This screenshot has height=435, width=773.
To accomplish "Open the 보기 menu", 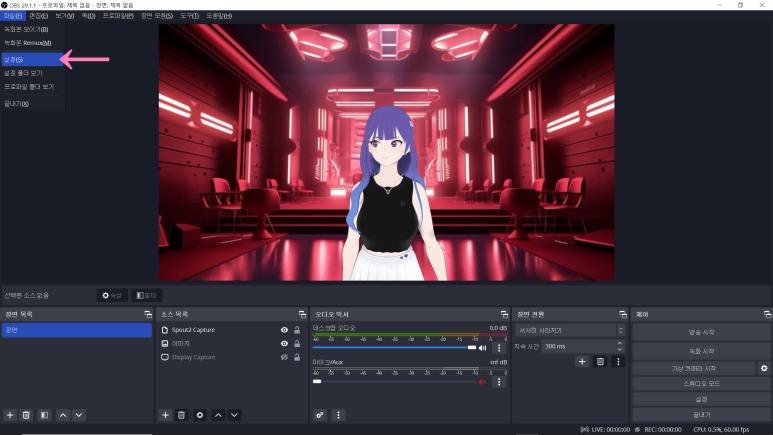I will coord(65,16).
